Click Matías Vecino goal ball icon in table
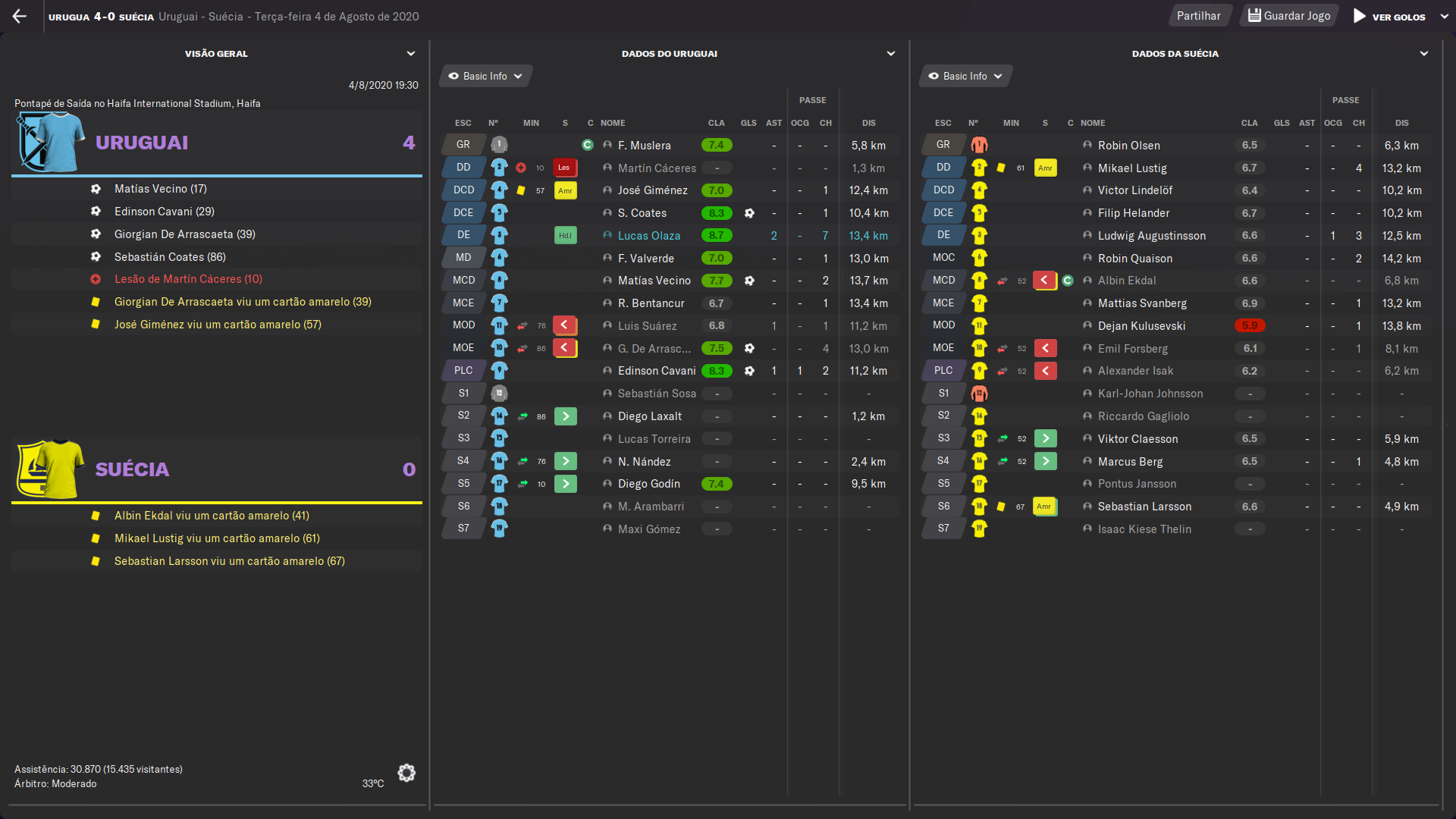 749,281
